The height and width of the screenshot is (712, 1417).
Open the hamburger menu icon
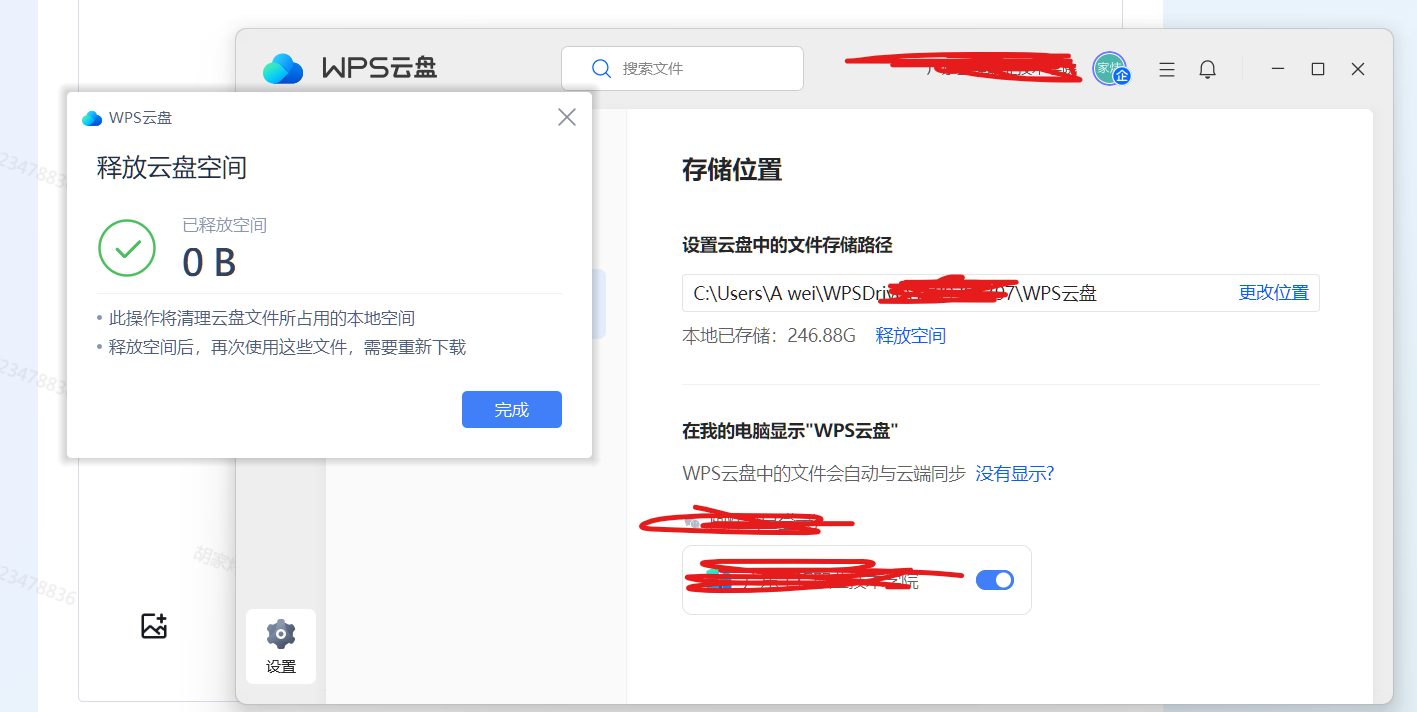[1166, 69]
